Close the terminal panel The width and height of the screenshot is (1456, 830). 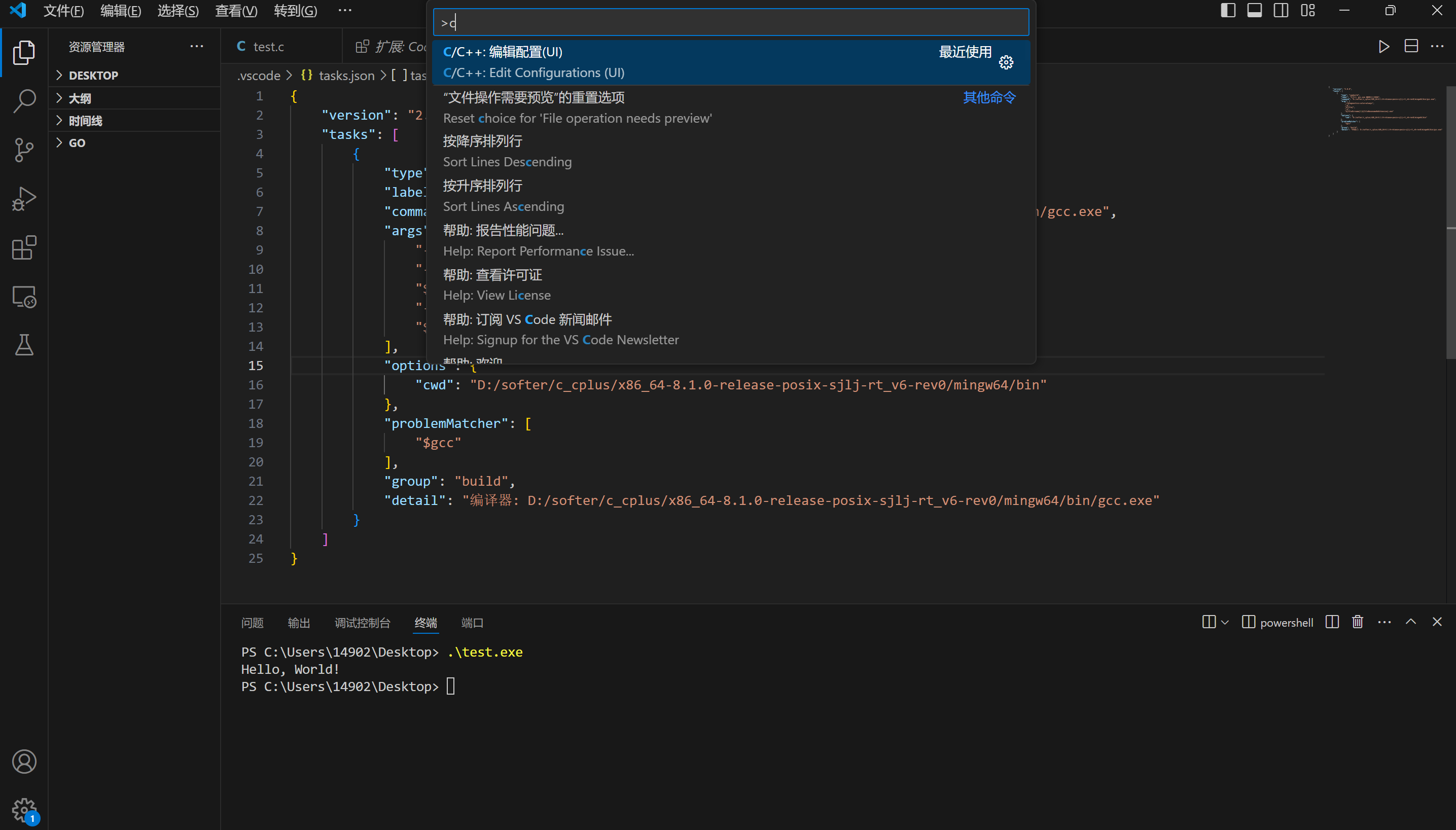(x=1437, y=622)
